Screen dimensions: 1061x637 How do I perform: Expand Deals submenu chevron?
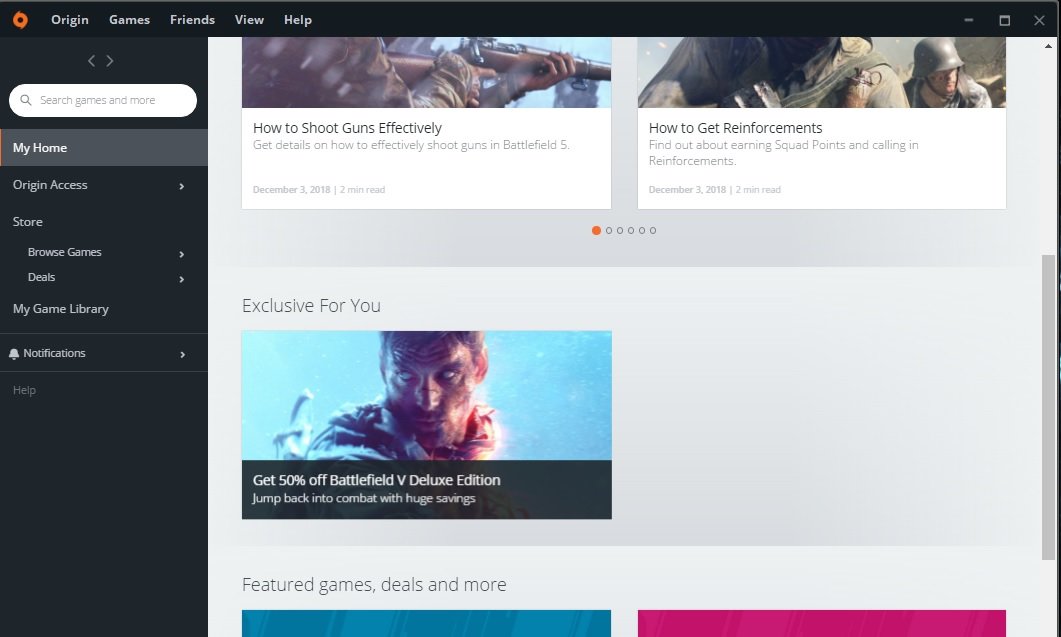pos(181,279)
